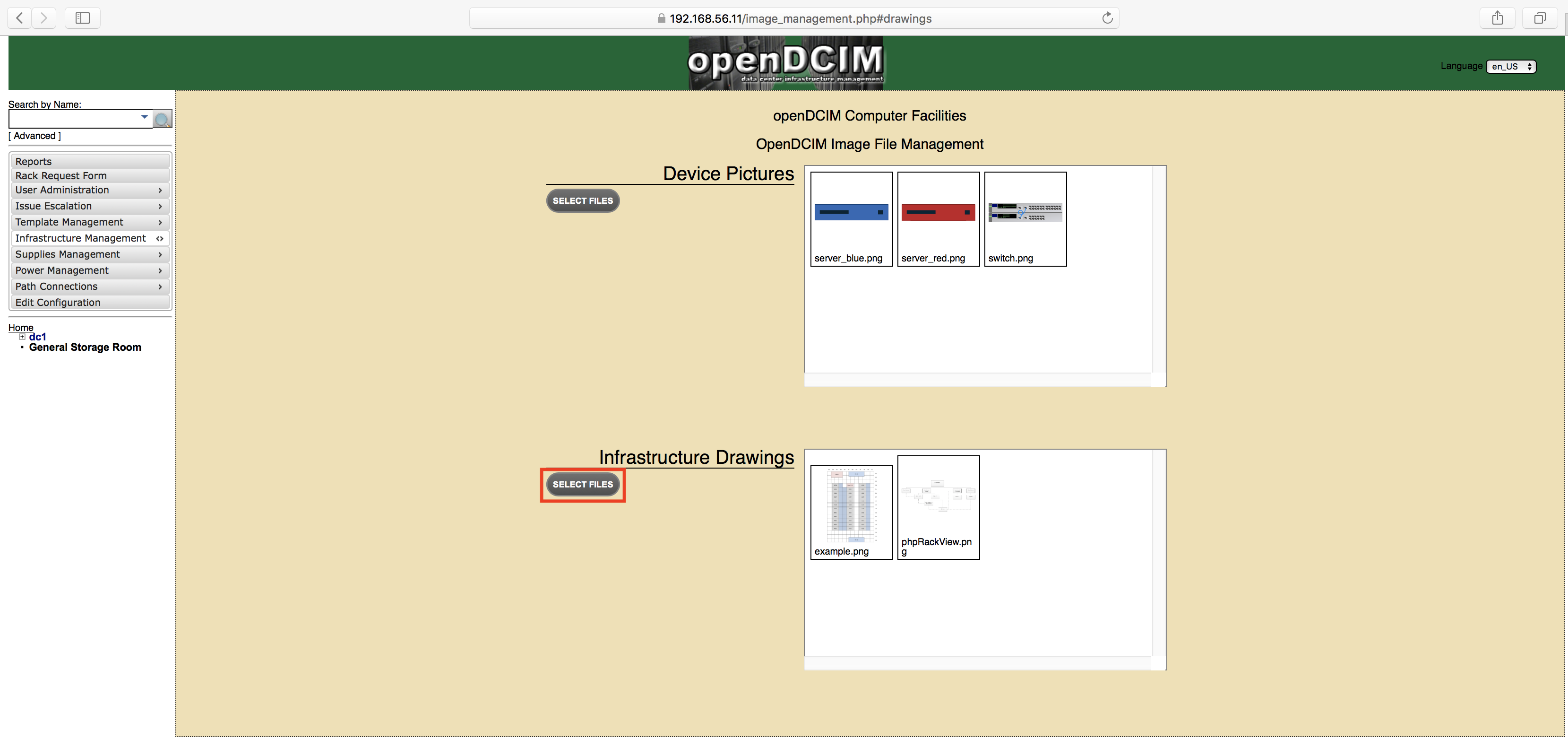Select the server_red.png thumbnail
Screen dimensions: 1568x739
coord(938,219)
